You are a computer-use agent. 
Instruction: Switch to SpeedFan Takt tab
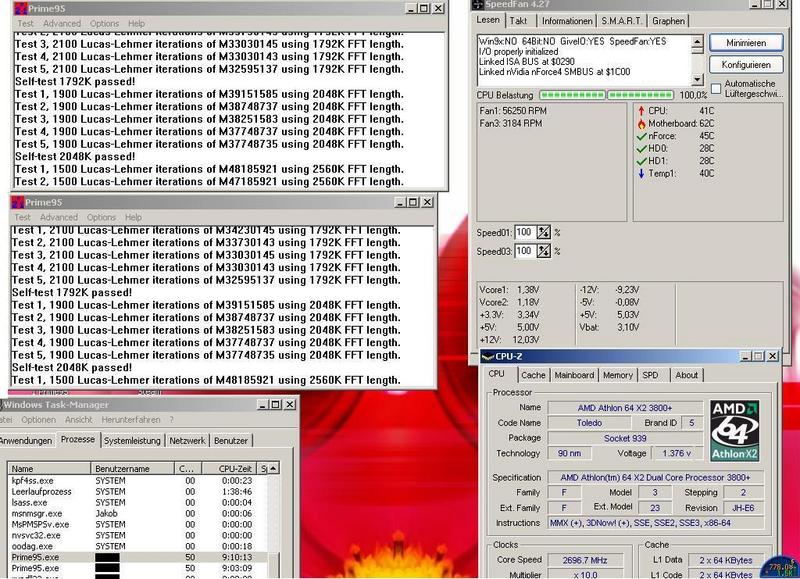point(518,21)
